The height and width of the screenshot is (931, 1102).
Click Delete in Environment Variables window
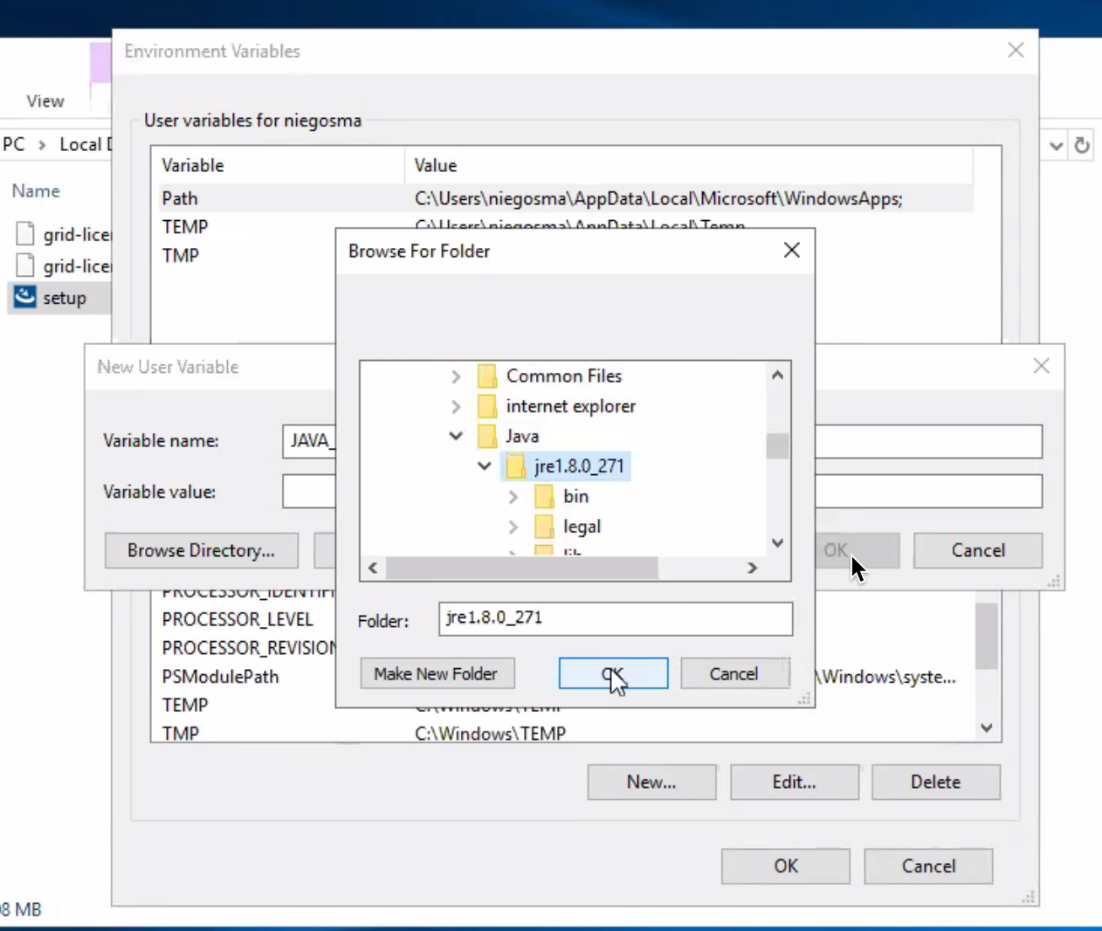click(935, 782)
